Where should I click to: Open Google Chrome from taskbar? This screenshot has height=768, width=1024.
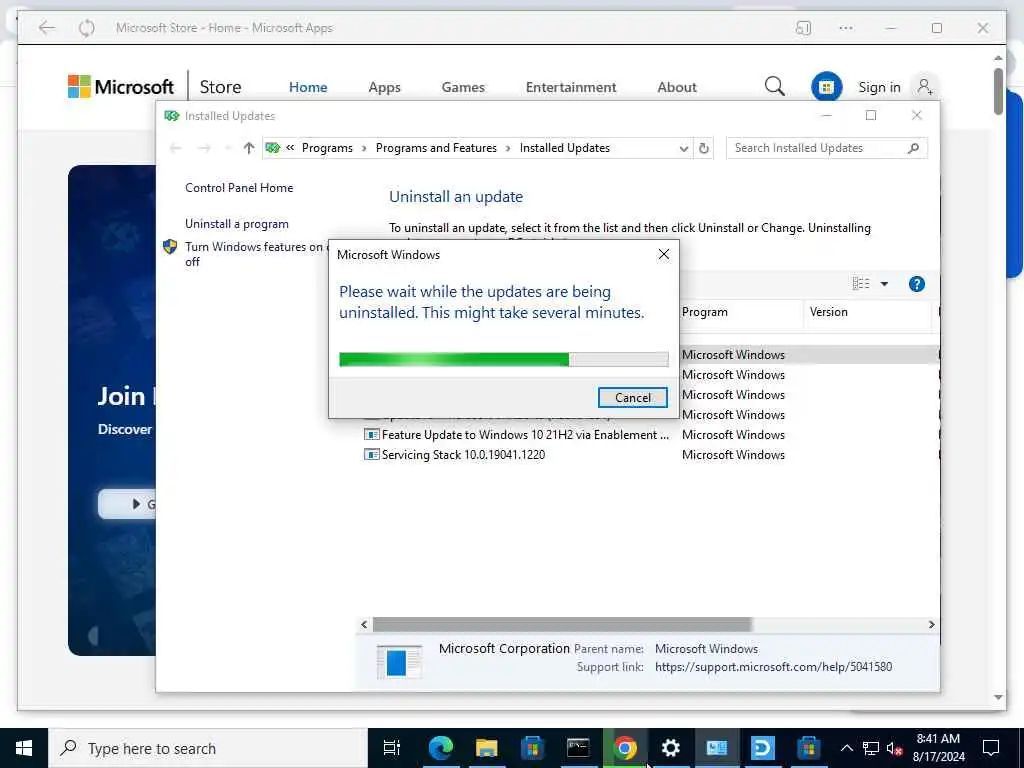(625, 748)
